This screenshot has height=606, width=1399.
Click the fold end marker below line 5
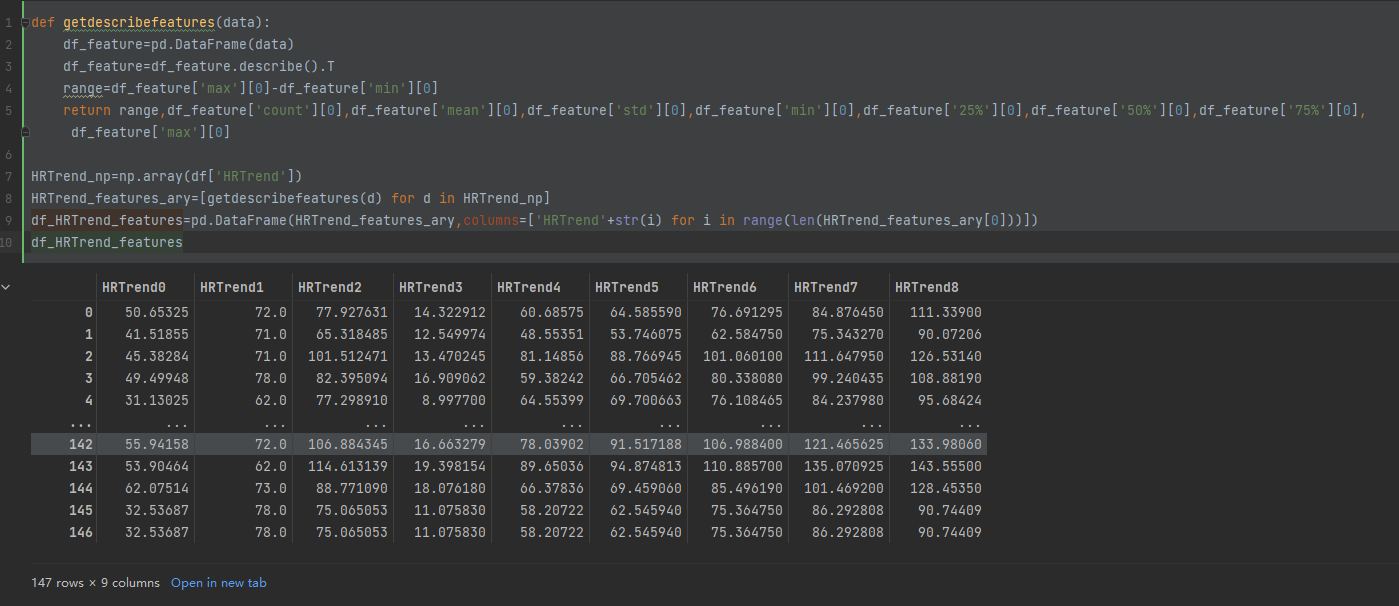click(27, 132)
